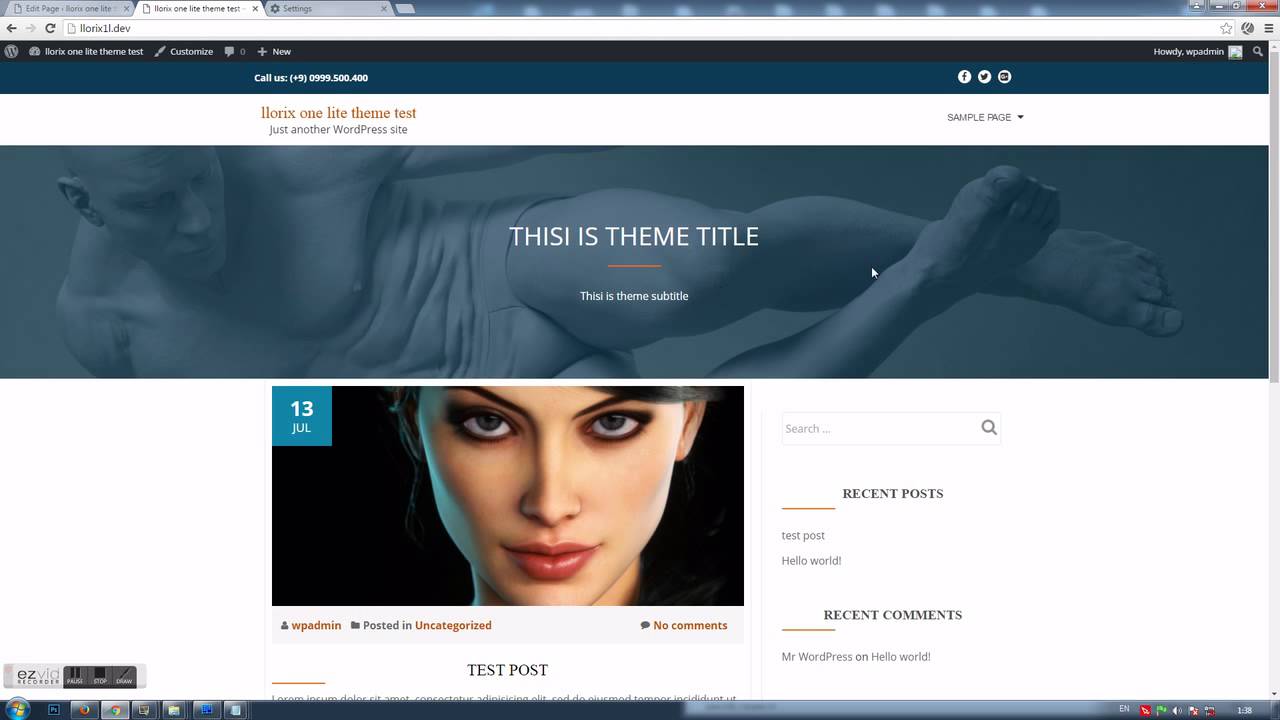The width and height of the screenshot is (1280, 720).
Task: View posts by author wpadmin
Action: (x=316, y=625)
